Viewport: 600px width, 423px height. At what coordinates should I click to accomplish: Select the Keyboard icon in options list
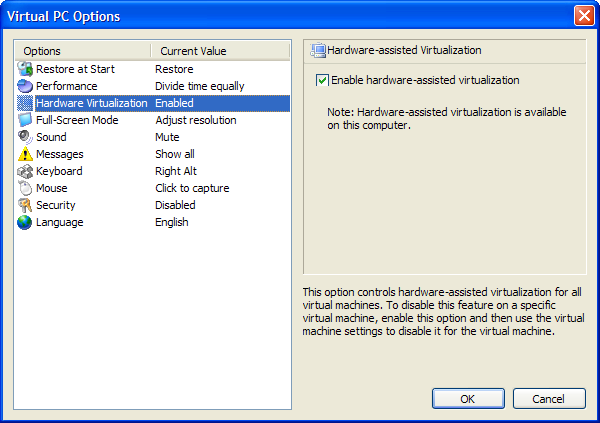click(x=25, y=171)
